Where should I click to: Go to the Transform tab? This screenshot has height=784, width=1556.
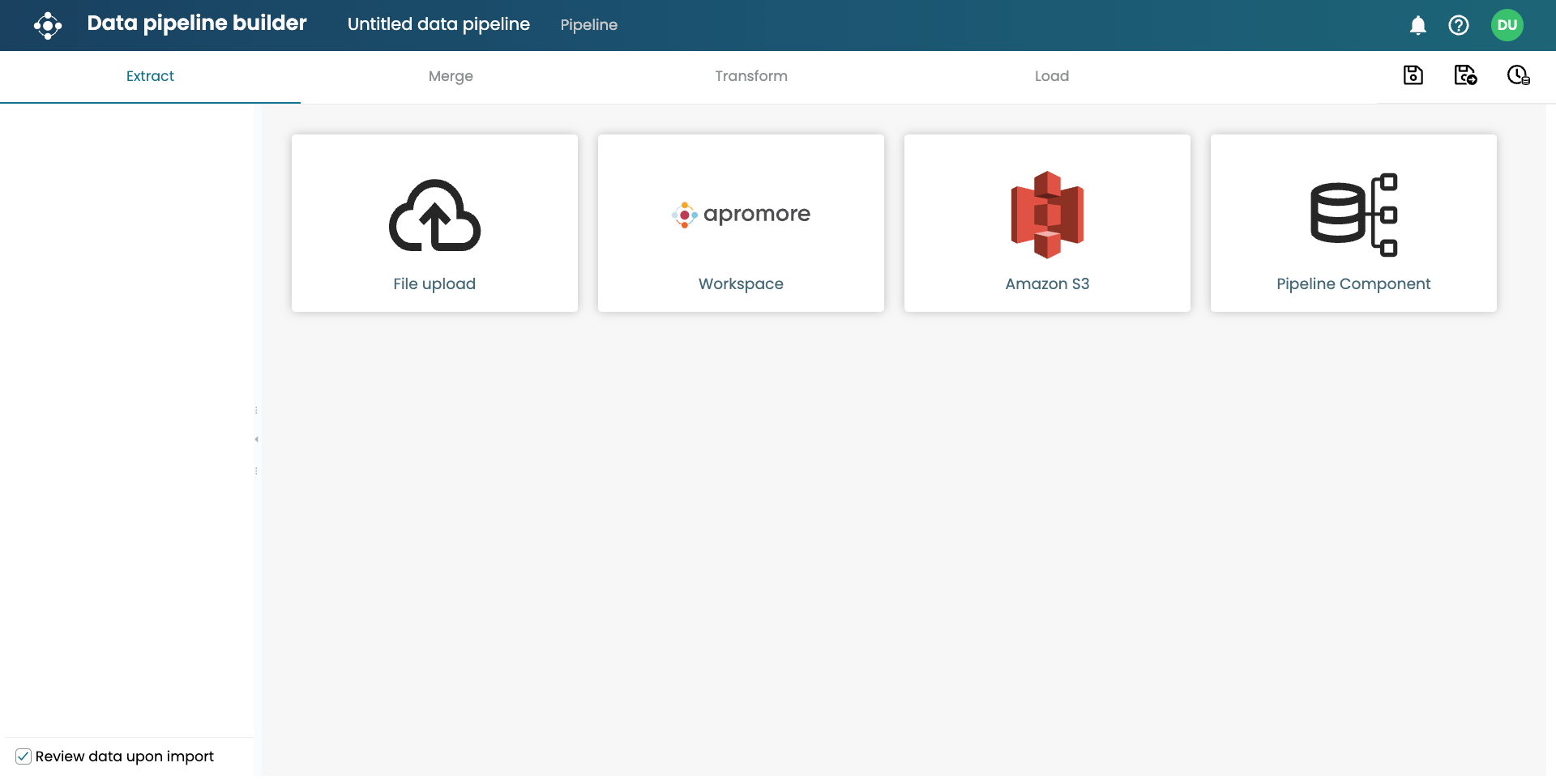coord(751,76)
